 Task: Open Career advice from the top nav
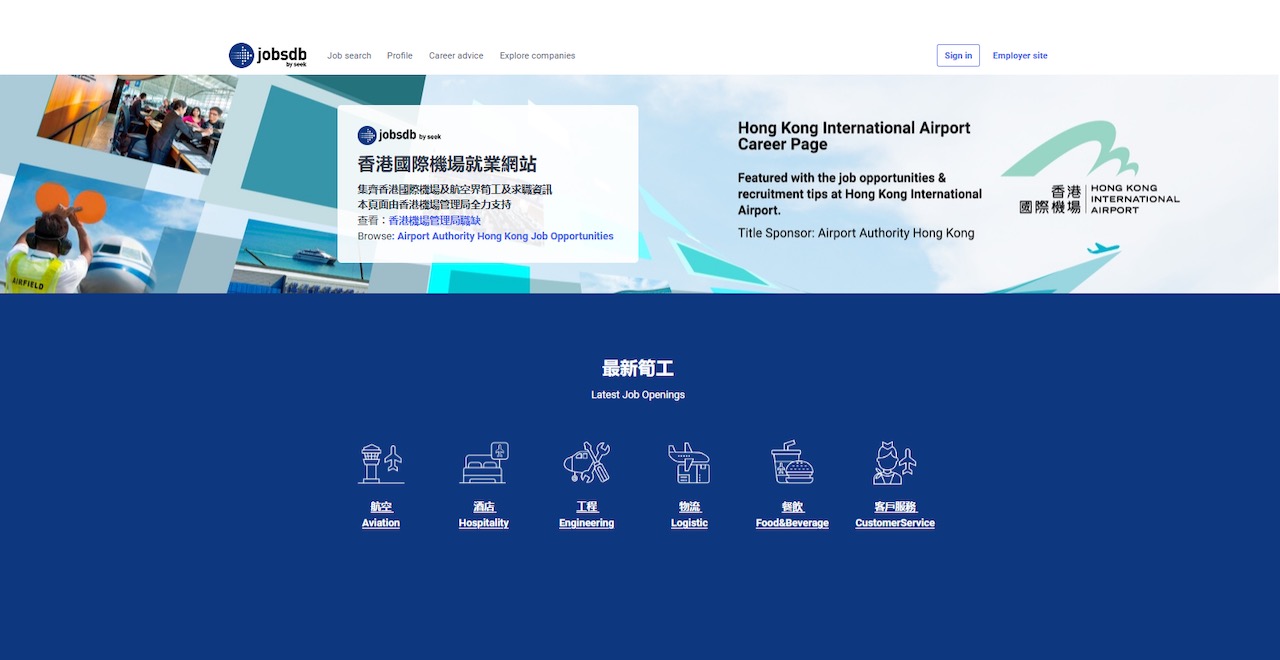coord(456,56)
